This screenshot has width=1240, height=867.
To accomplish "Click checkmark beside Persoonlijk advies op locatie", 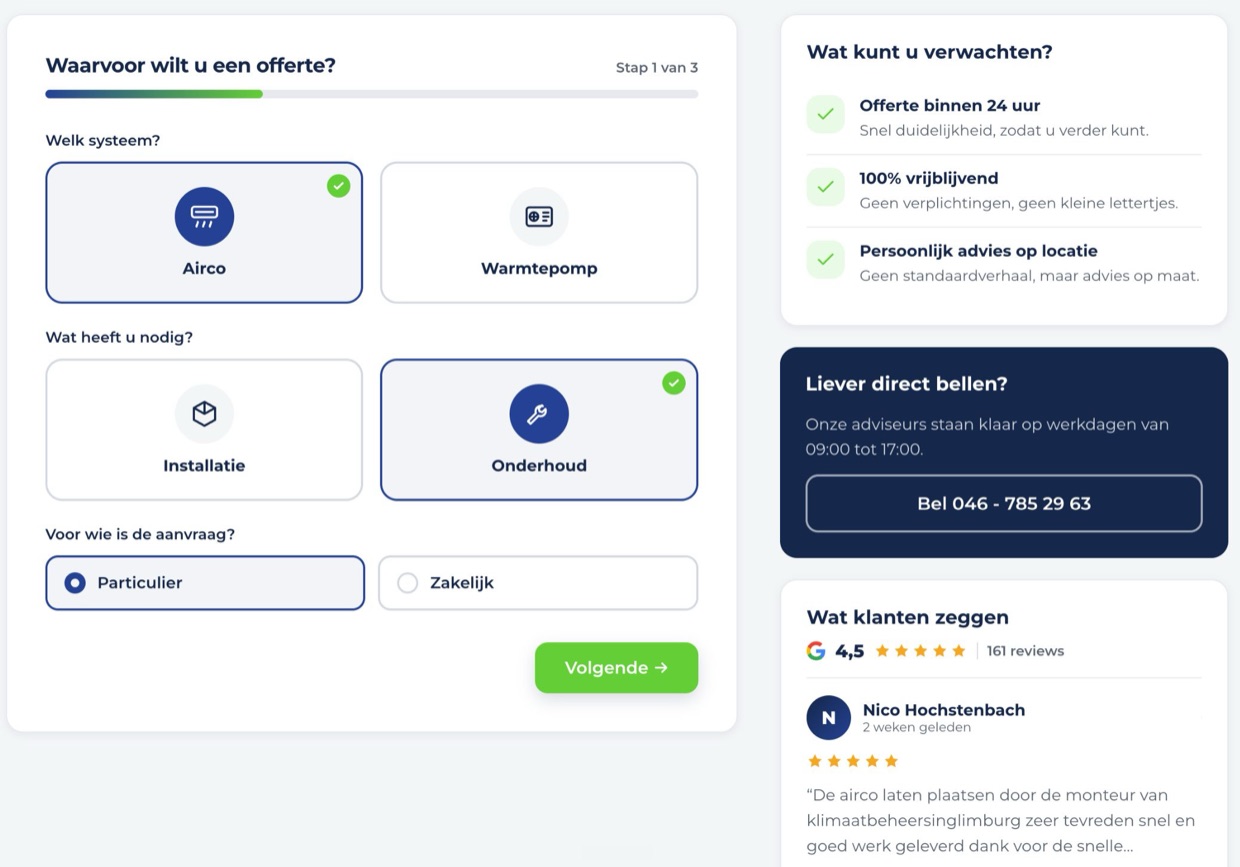I will click(x=825, y=259).
